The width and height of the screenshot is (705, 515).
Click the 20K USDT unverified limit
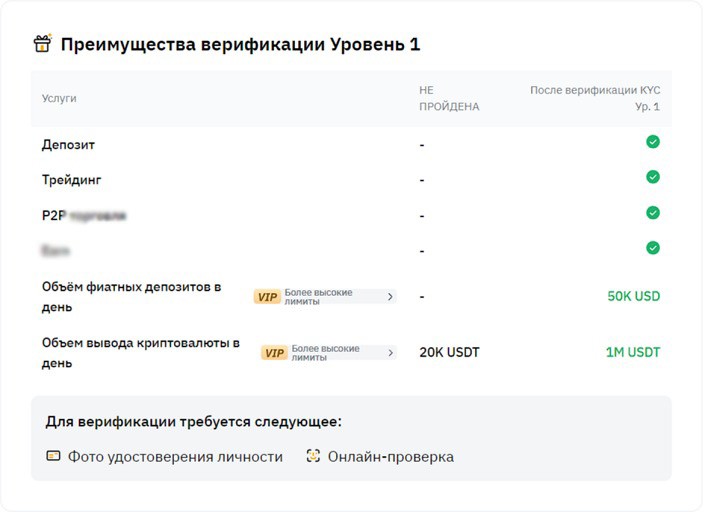[x=449, y=353]
